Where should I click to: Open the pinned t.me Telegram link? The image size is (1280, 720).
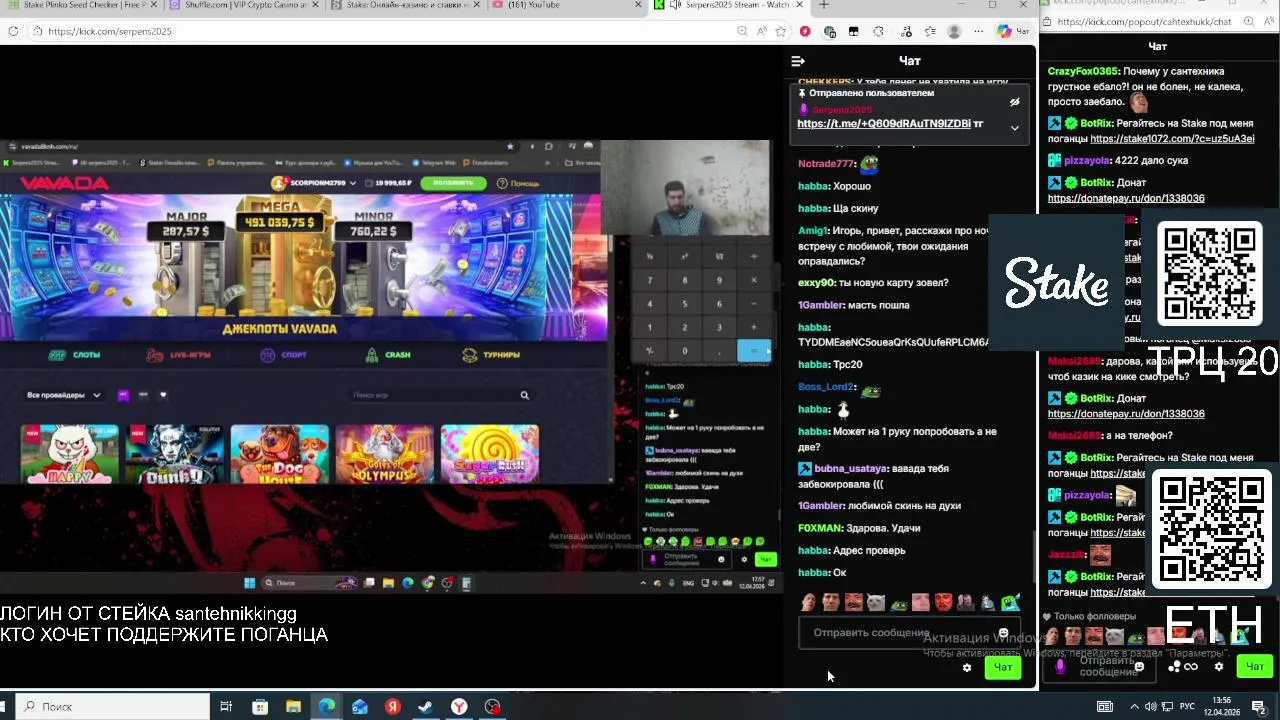(x=884, y=124)
